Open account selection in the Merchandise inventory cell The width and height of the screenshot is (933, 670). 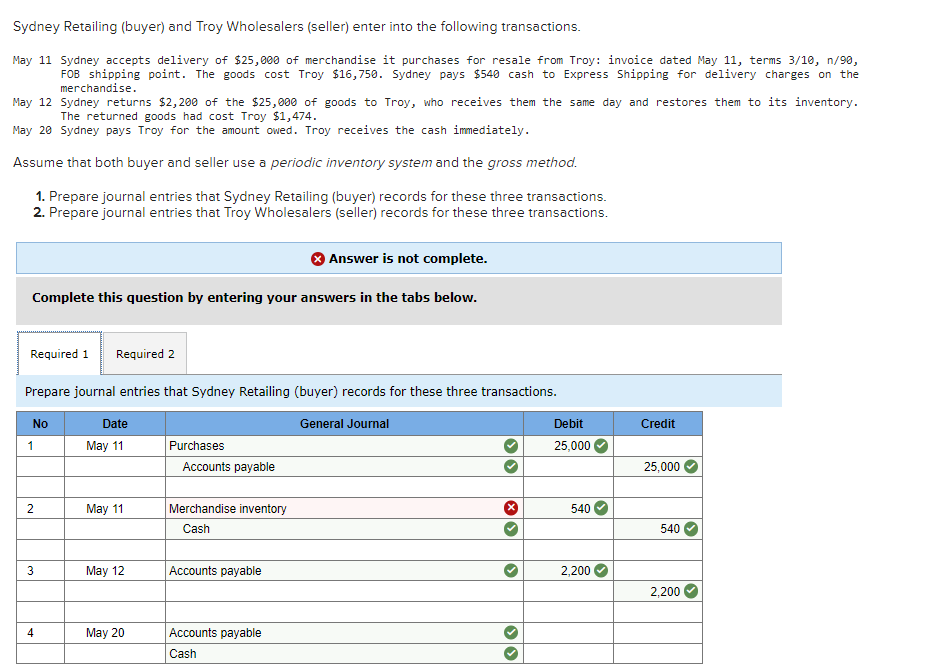[x=330, y=508]
